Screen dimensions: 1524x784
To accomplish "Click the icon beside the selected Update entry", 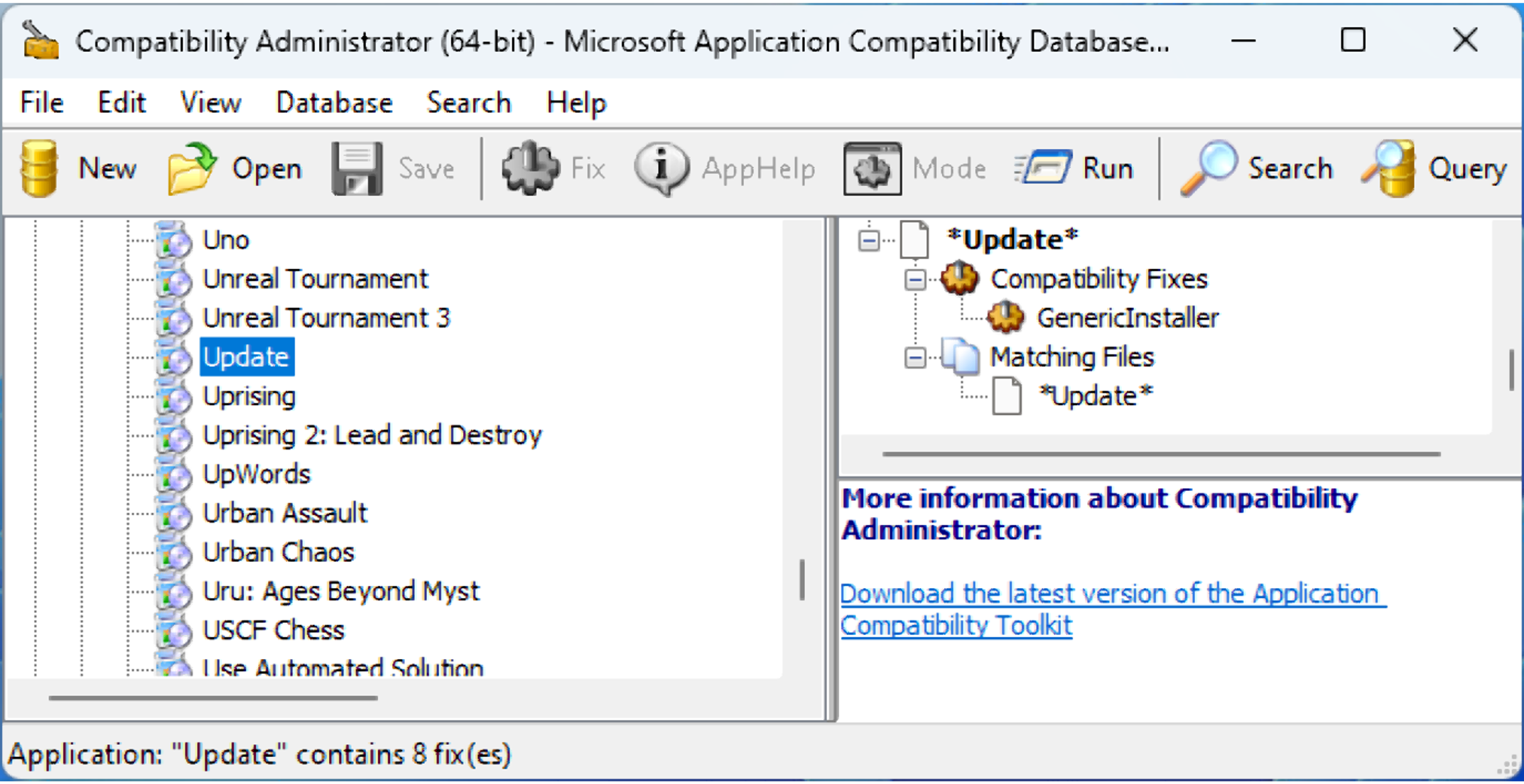I will tap(173, 357).
